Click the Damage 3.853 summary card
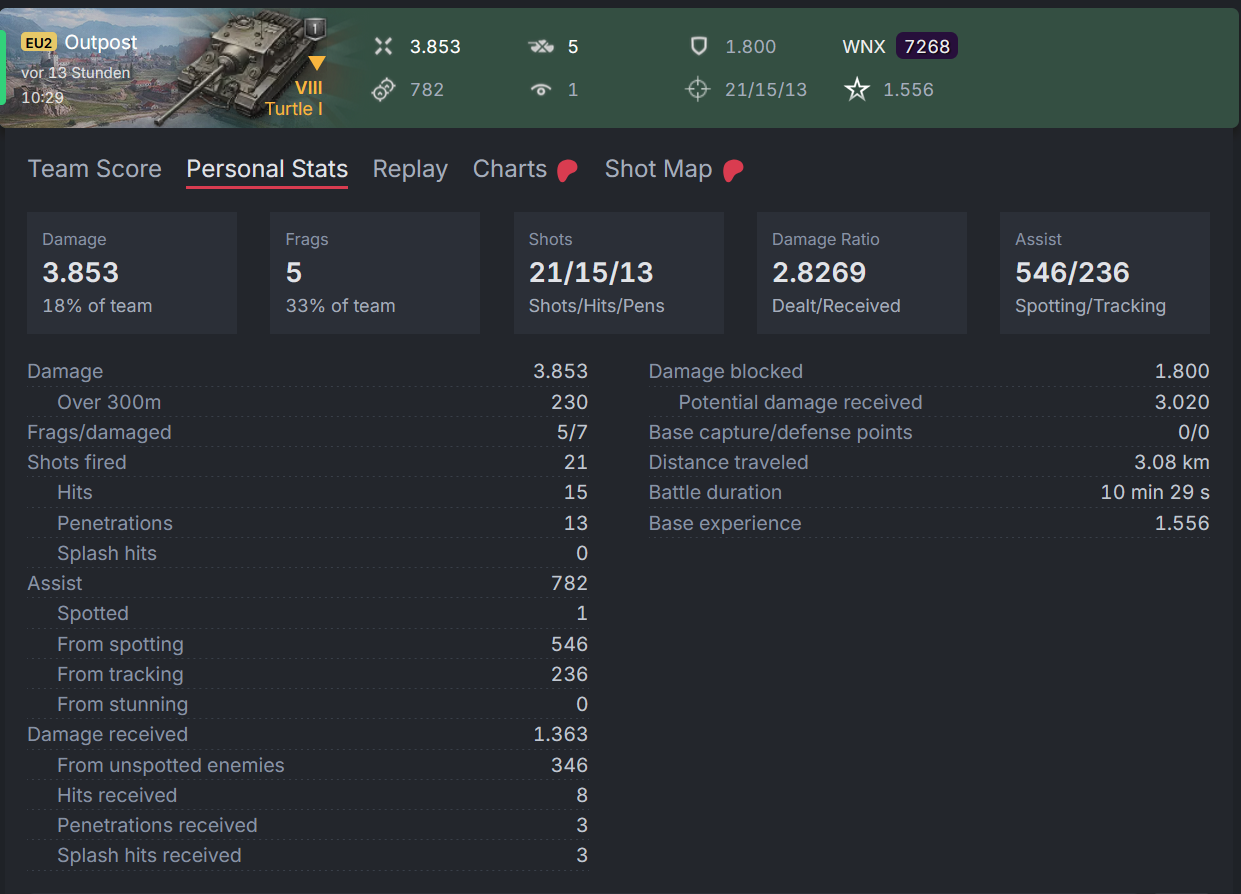This screenshot has width=1241, height=894. tap(132, 273)
